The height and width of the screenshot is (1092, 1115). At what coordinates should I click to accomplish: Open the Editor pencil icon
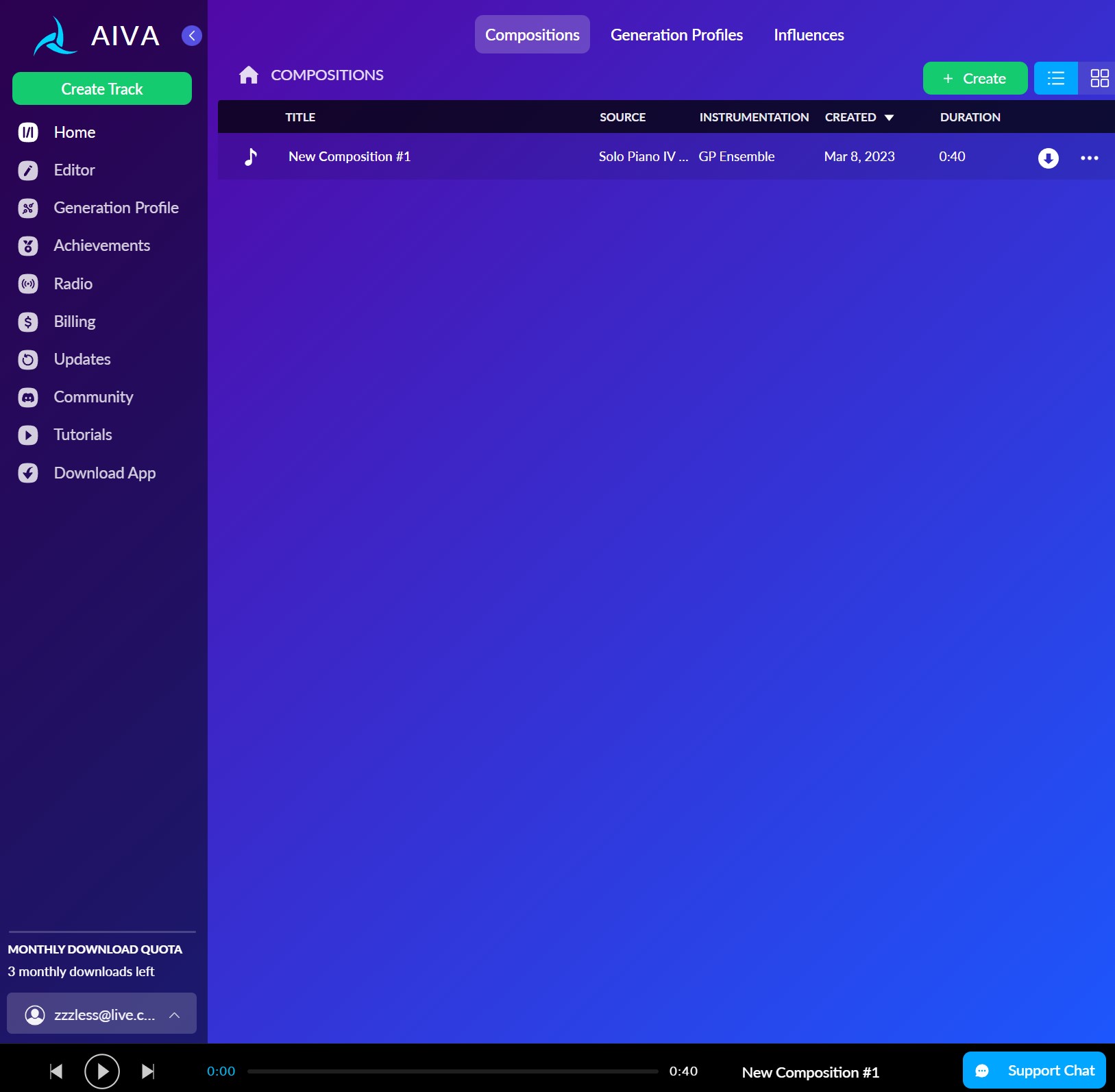[x=28, y=170]
